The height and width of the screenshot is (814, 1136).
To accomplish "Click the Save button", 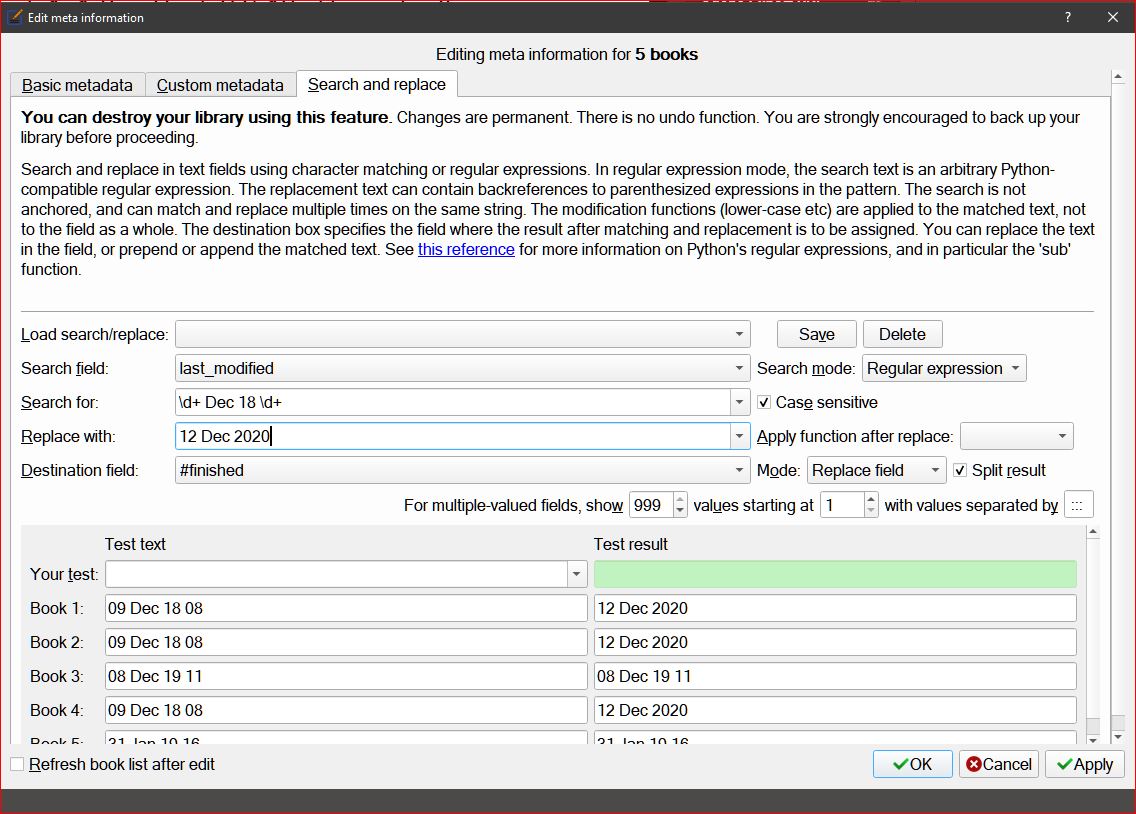I will point(816,335).
